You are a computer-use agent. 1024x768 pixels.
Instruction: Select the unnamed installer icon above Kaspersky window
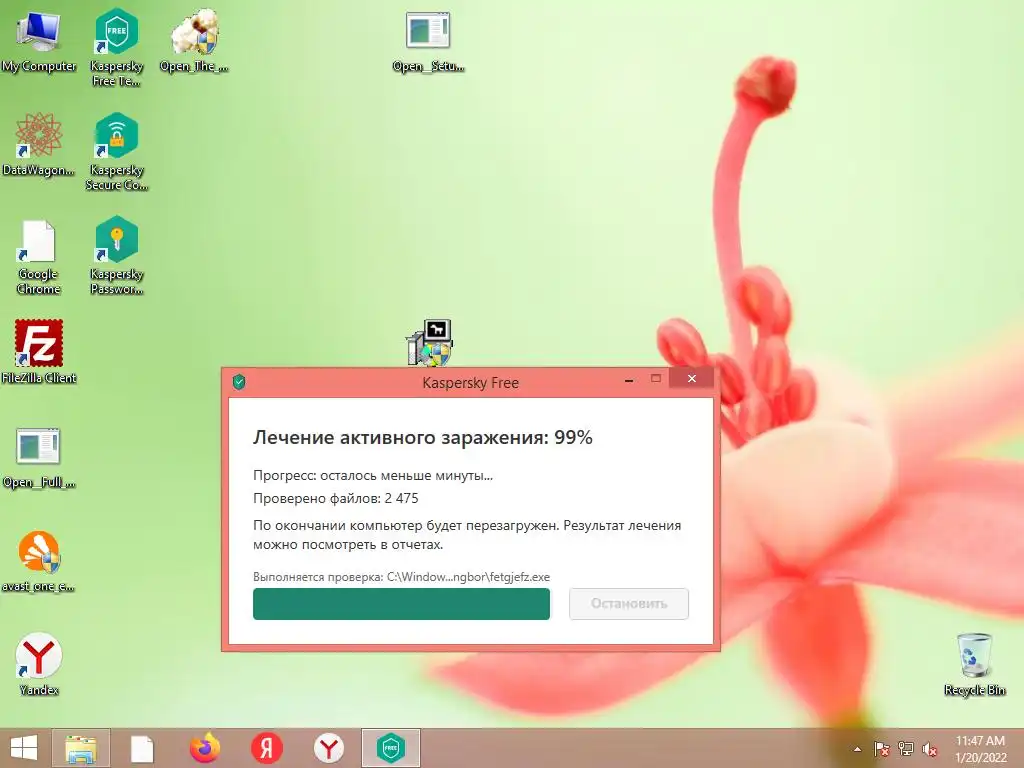[x=430, y=342]
